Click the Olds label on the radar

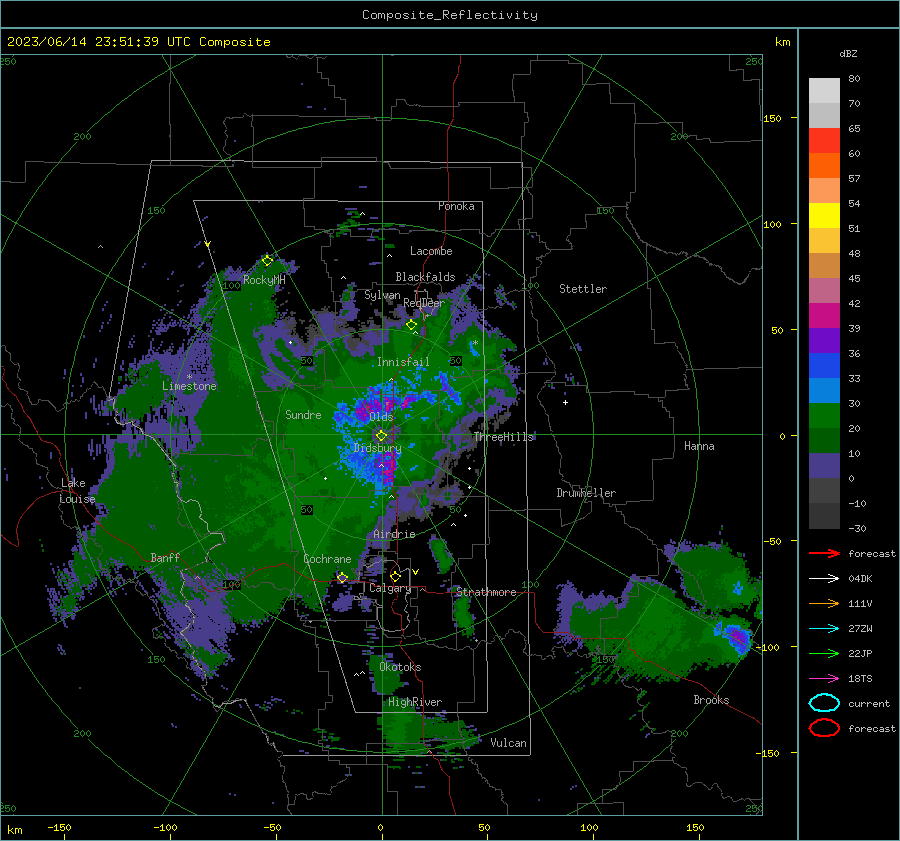(x=381, y=416)
